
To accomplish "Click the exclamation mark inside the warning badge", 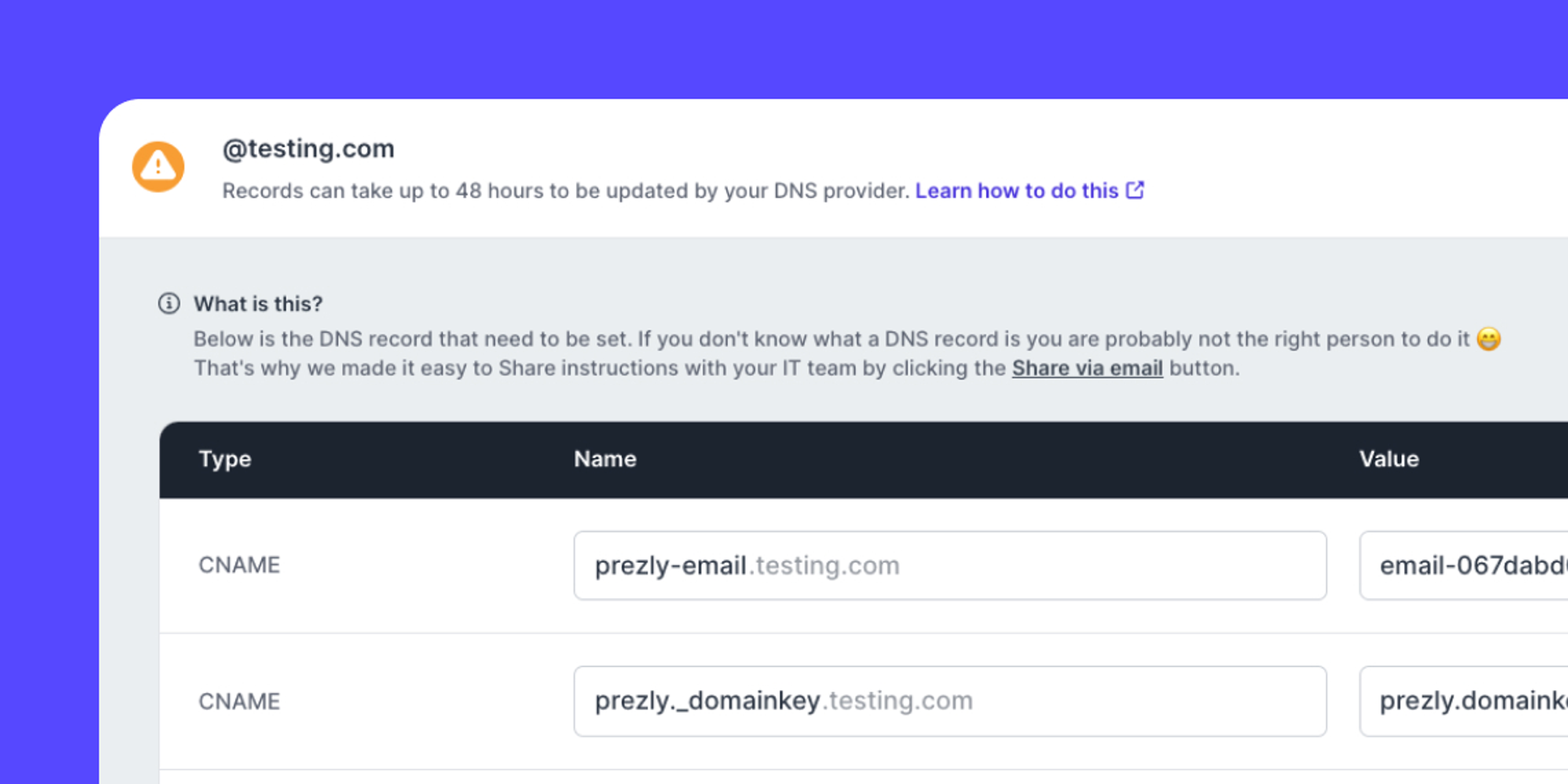I will click(x=158, y=166).
